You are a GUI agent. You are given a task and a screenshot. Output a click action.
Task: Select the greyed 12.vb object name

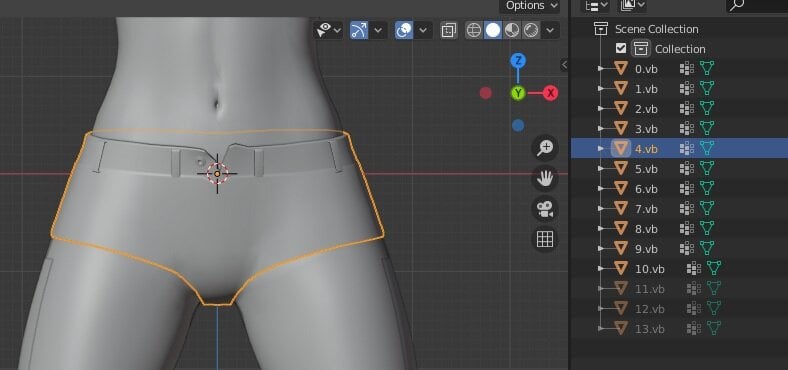coord(650,309)
